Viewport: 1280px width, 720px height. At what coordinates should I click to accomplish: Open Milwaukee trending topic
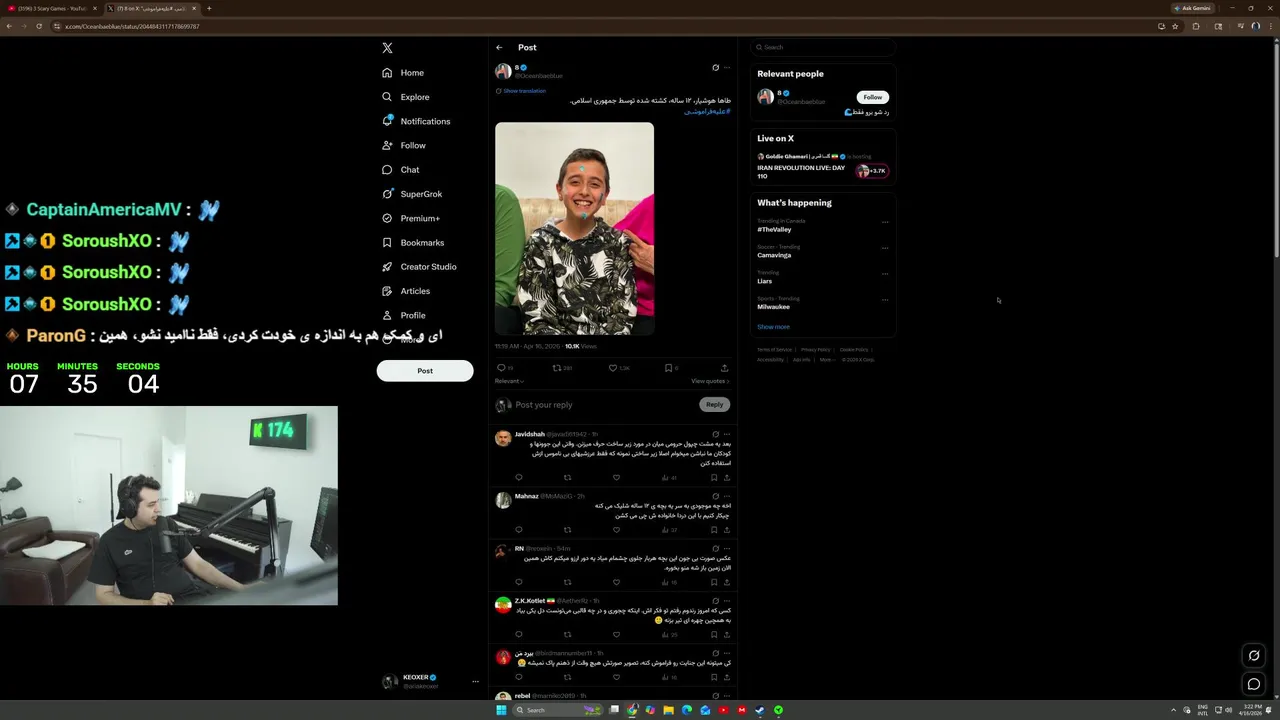coord(773,307)
